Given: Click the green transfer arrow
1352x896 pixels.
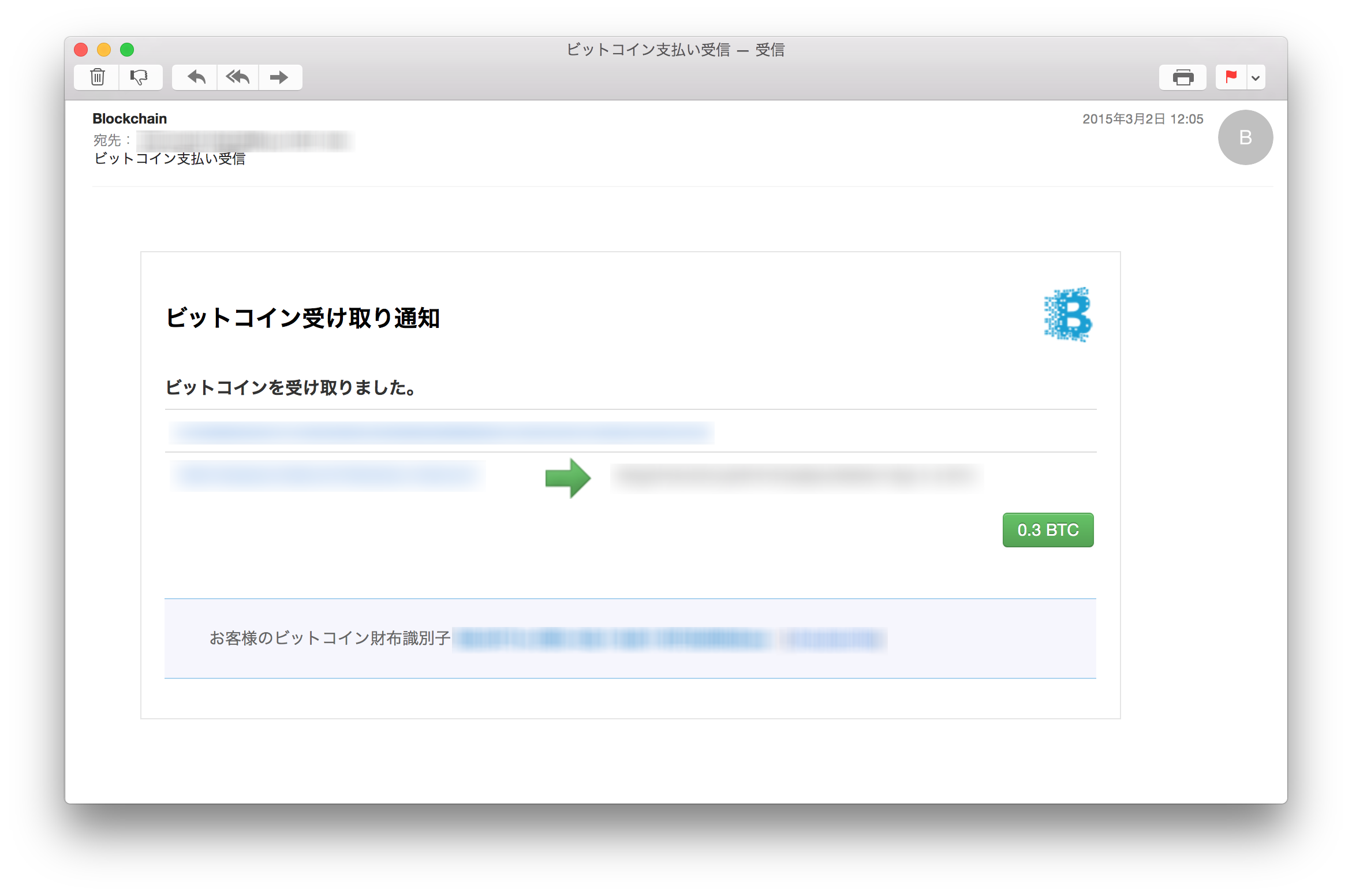Looking at the screenshot, I should [568, 478].
